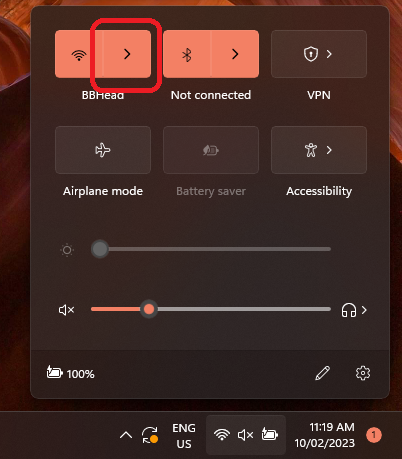The width and height of the screenshot is (402, 459).
Task: Open the Accessibility options tile
Action: [319, 150]
